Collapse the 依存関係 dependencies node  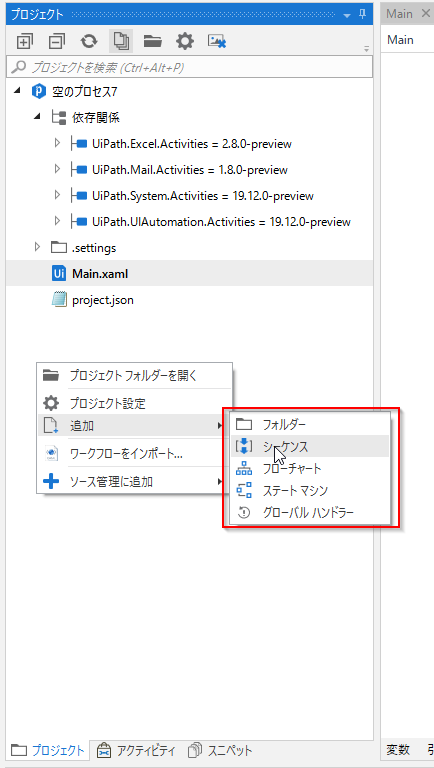coord(37,117)
